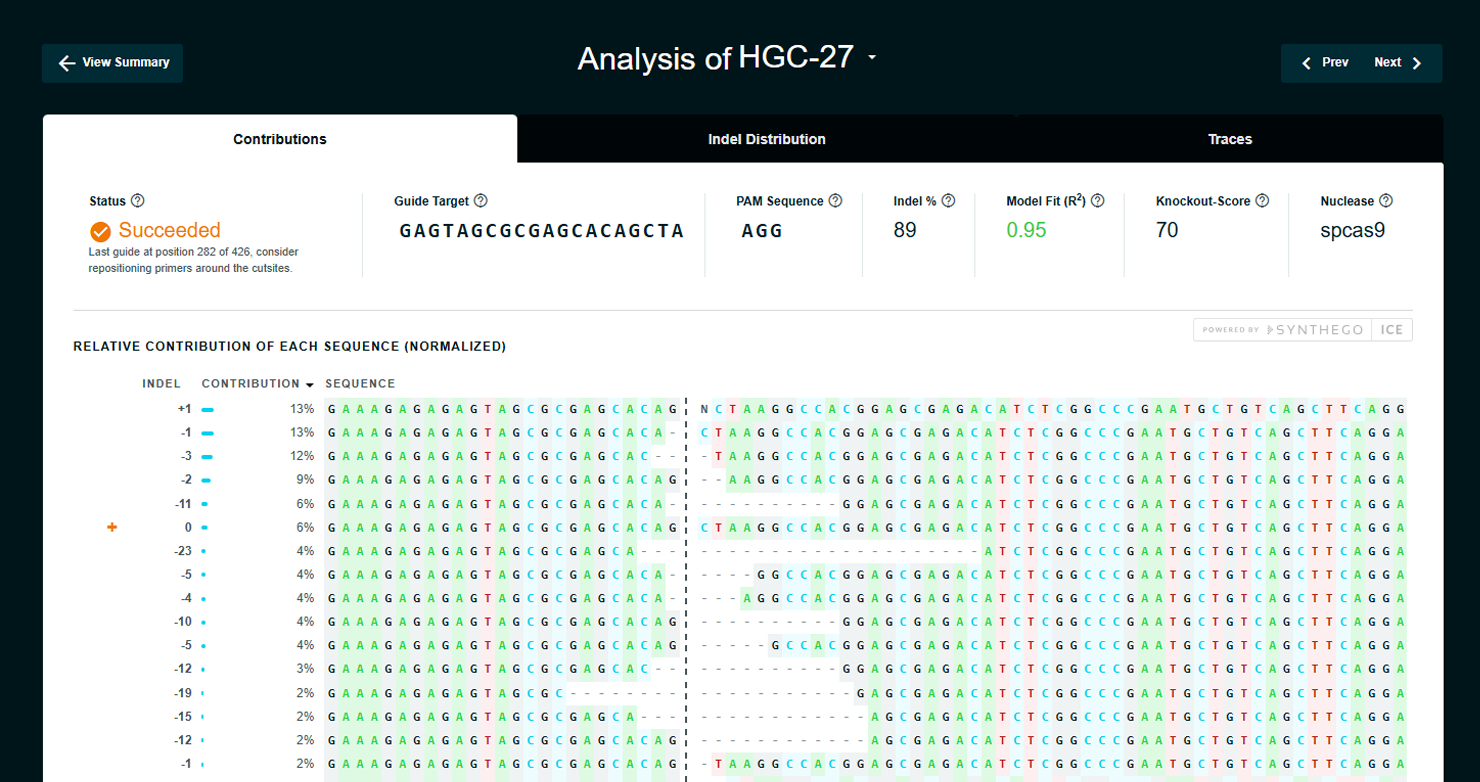
Task: Click the Model Fit help icon
Action: [x=1097, y=201]
